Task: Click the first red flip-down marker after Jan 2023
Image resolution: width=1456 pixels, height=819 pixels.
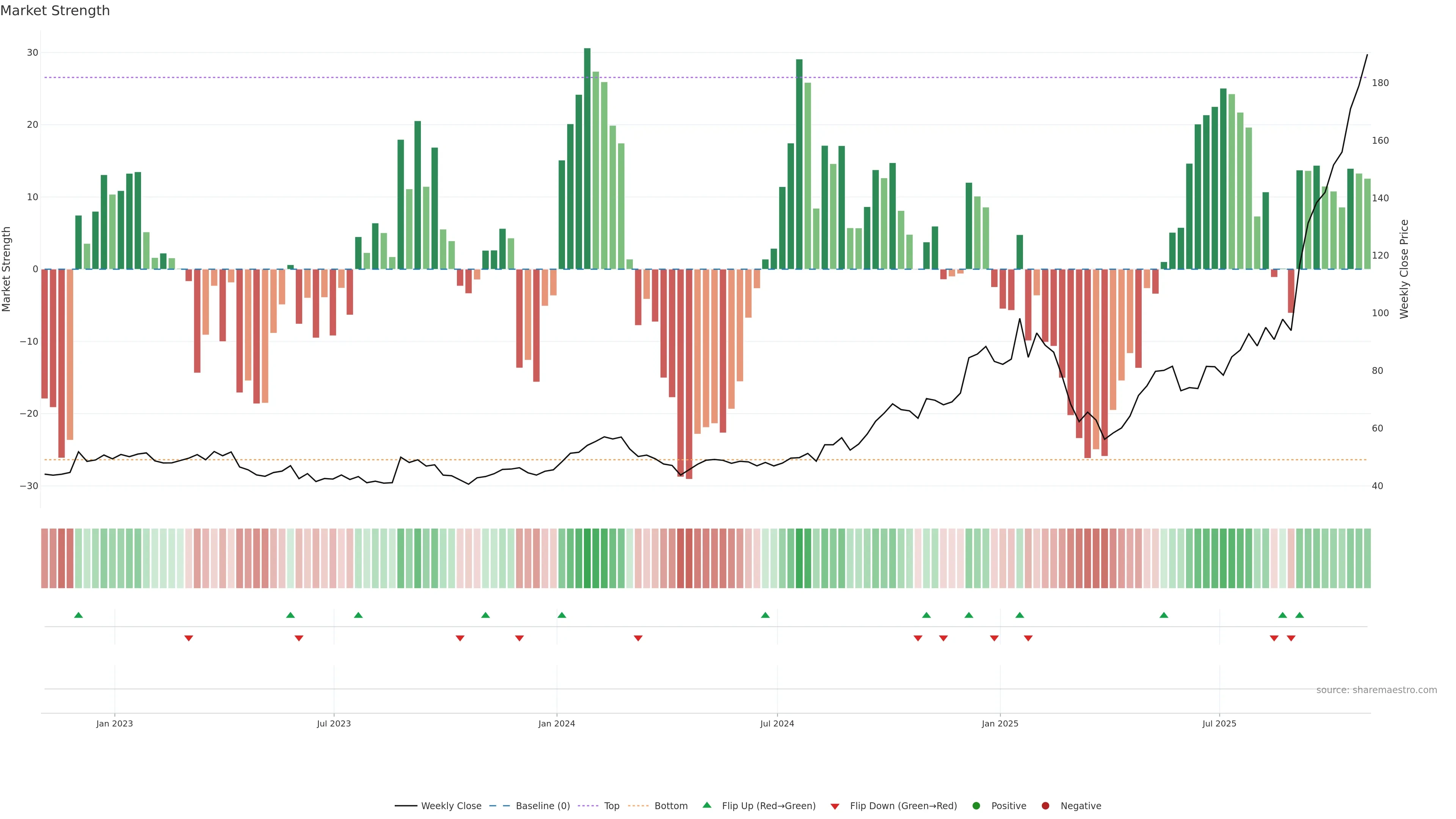Action: pyautogui.click(x=189, y=638)
